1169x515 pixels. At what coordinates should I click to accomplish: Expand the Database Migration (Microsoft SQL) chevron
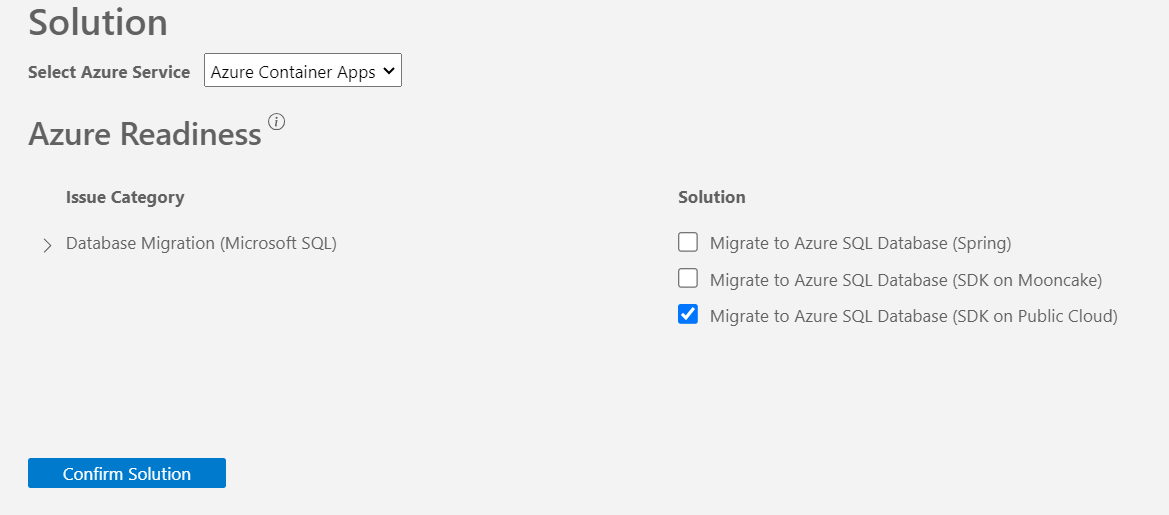[48, 245]
